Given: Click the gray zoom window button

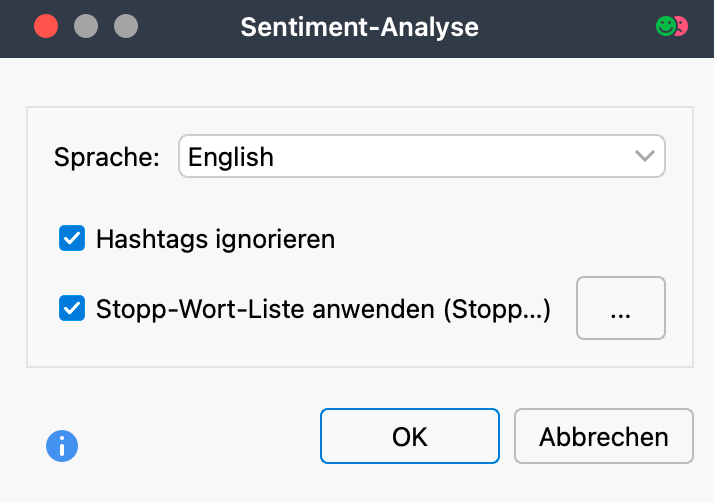Looking at the screenshot, I should 126,26.
